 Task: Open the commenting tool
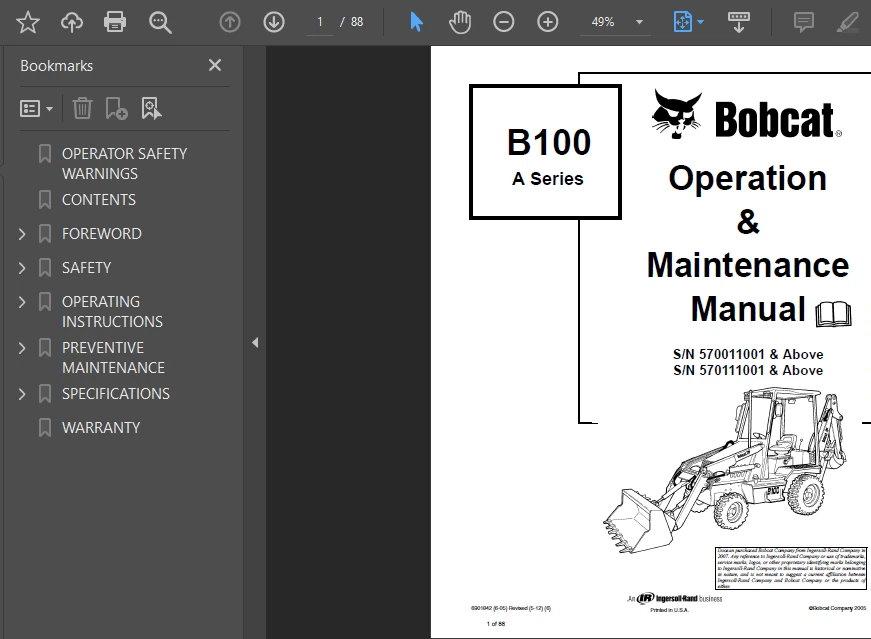click(x=803, y=21)
